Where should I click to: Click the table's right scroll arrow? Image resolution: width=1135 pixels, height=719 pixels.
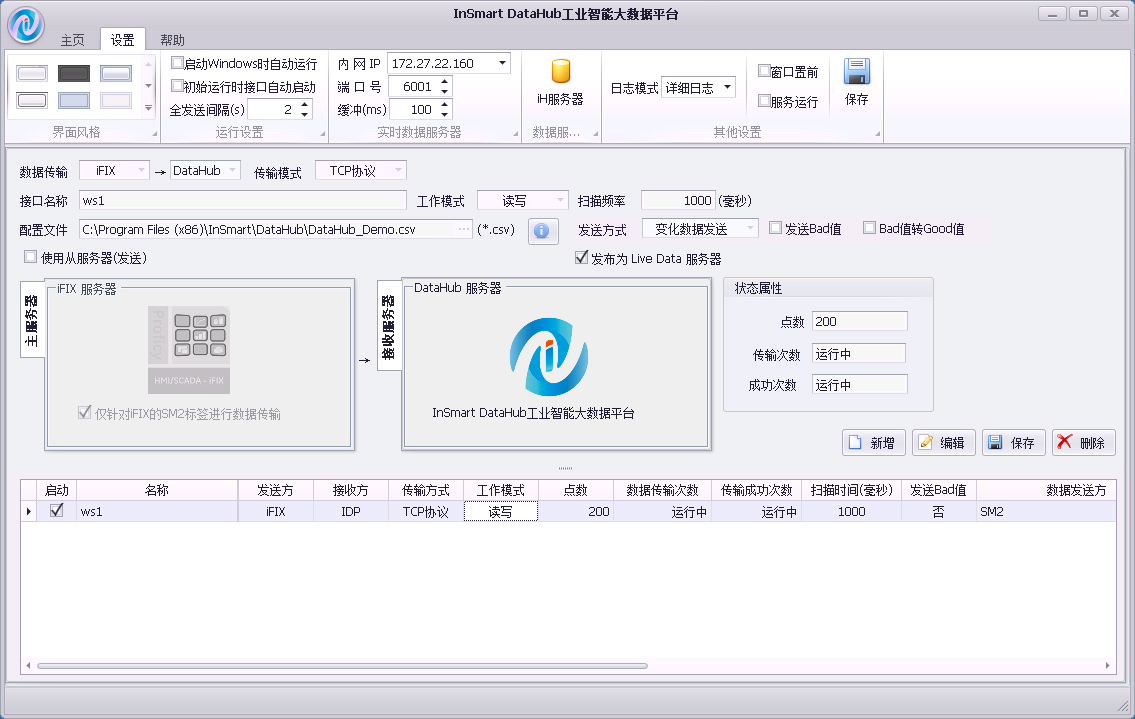[1107, 665]
